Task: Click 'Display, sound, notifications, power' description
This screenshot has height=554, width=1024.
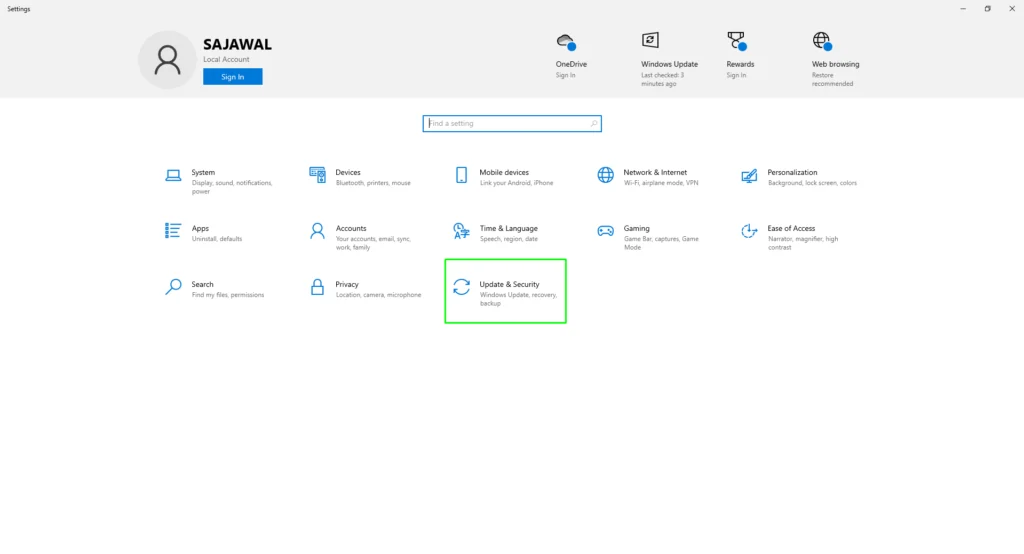Action: pos(232,187)
